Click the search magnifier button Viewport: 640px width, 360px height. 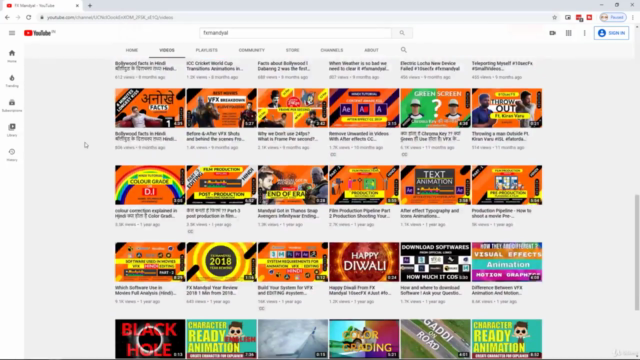coord(402,33)
